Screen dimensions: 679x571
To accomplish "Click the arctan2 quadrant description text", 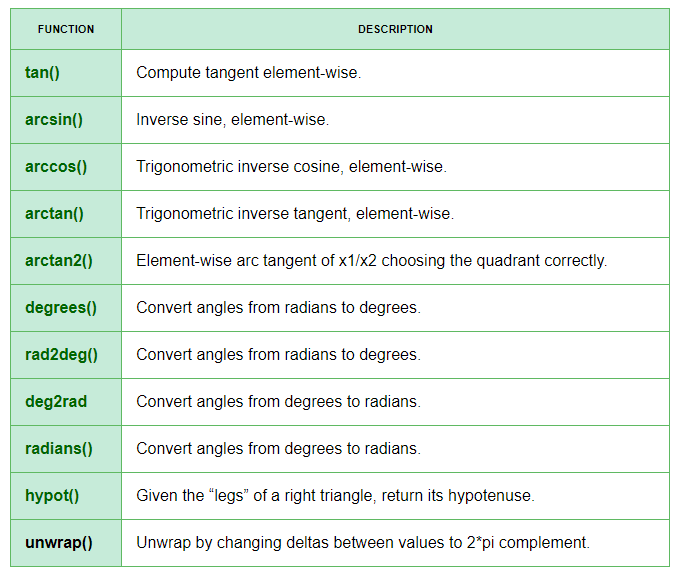I will [372, 261].
